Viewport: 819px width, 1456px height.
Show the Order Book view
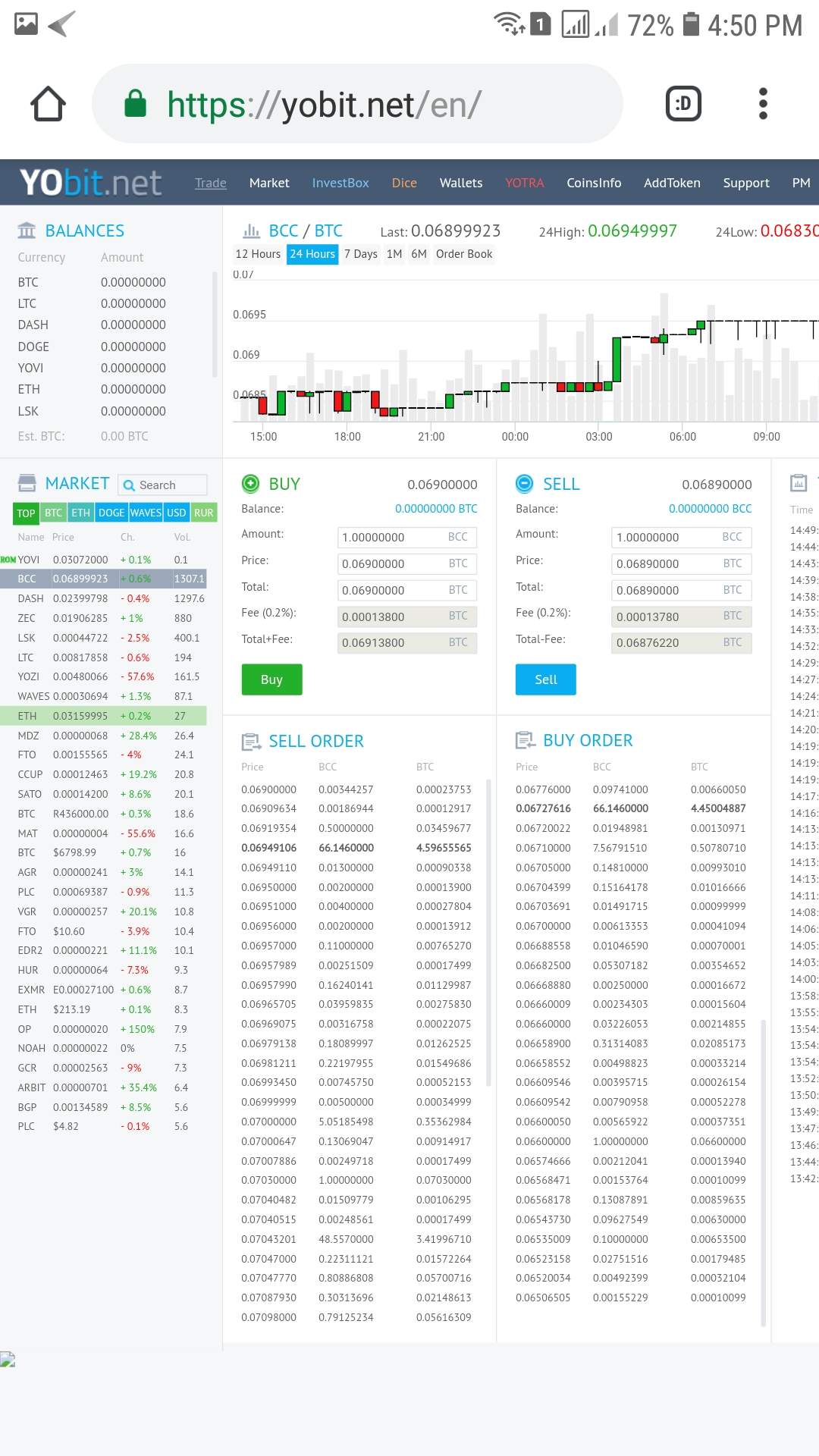pos(464,254)
